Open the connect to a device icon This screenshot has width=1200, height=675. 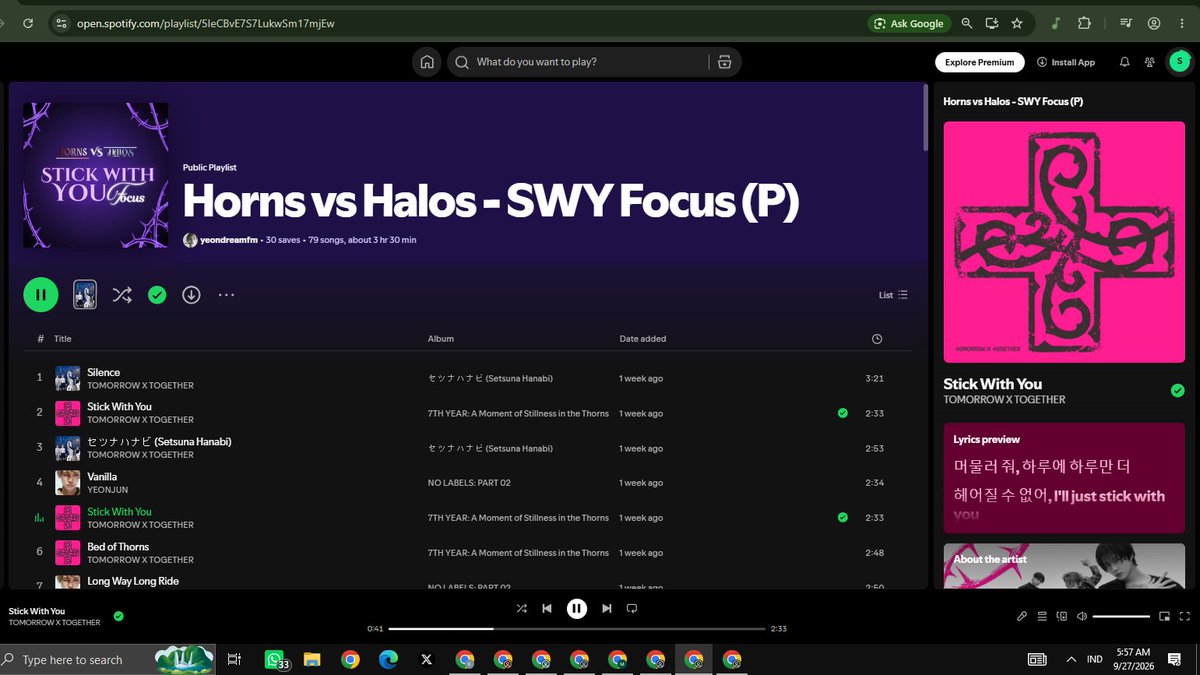point(1062,617)
